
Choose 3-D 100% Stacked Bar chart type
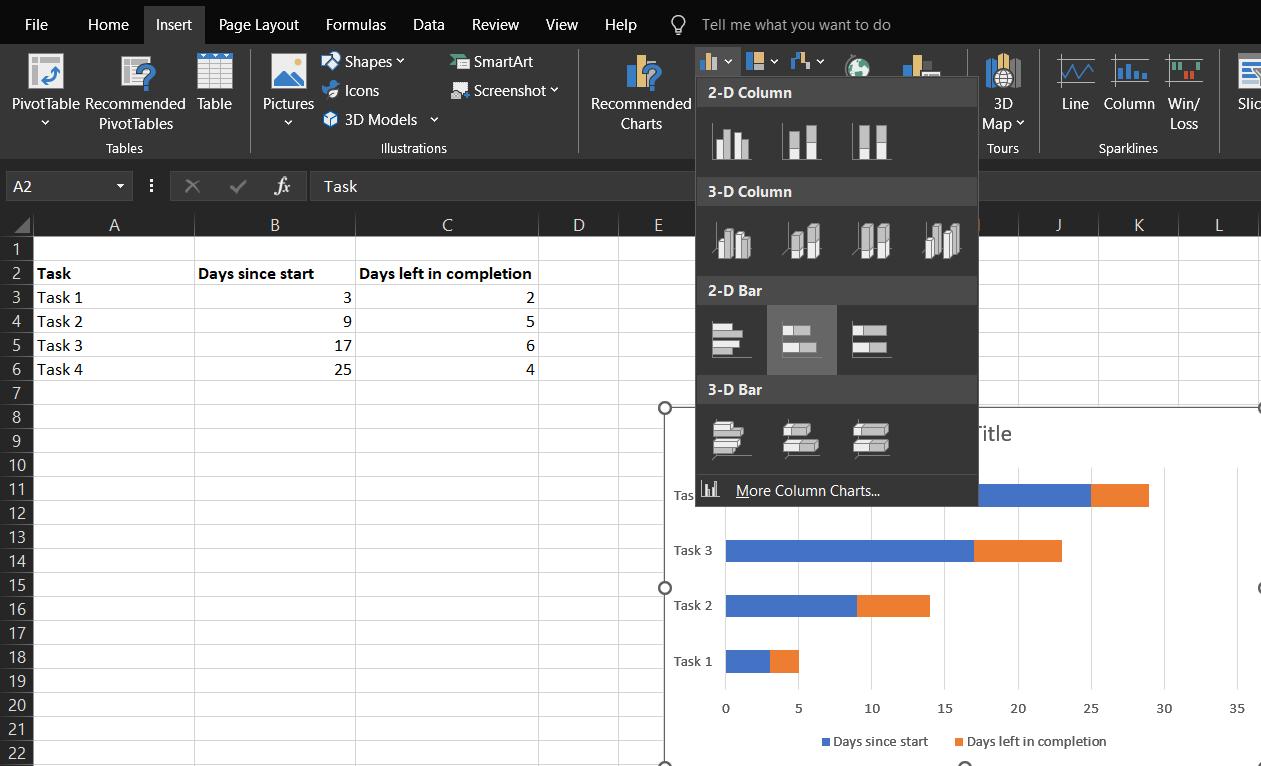click(x=871, y=438)
